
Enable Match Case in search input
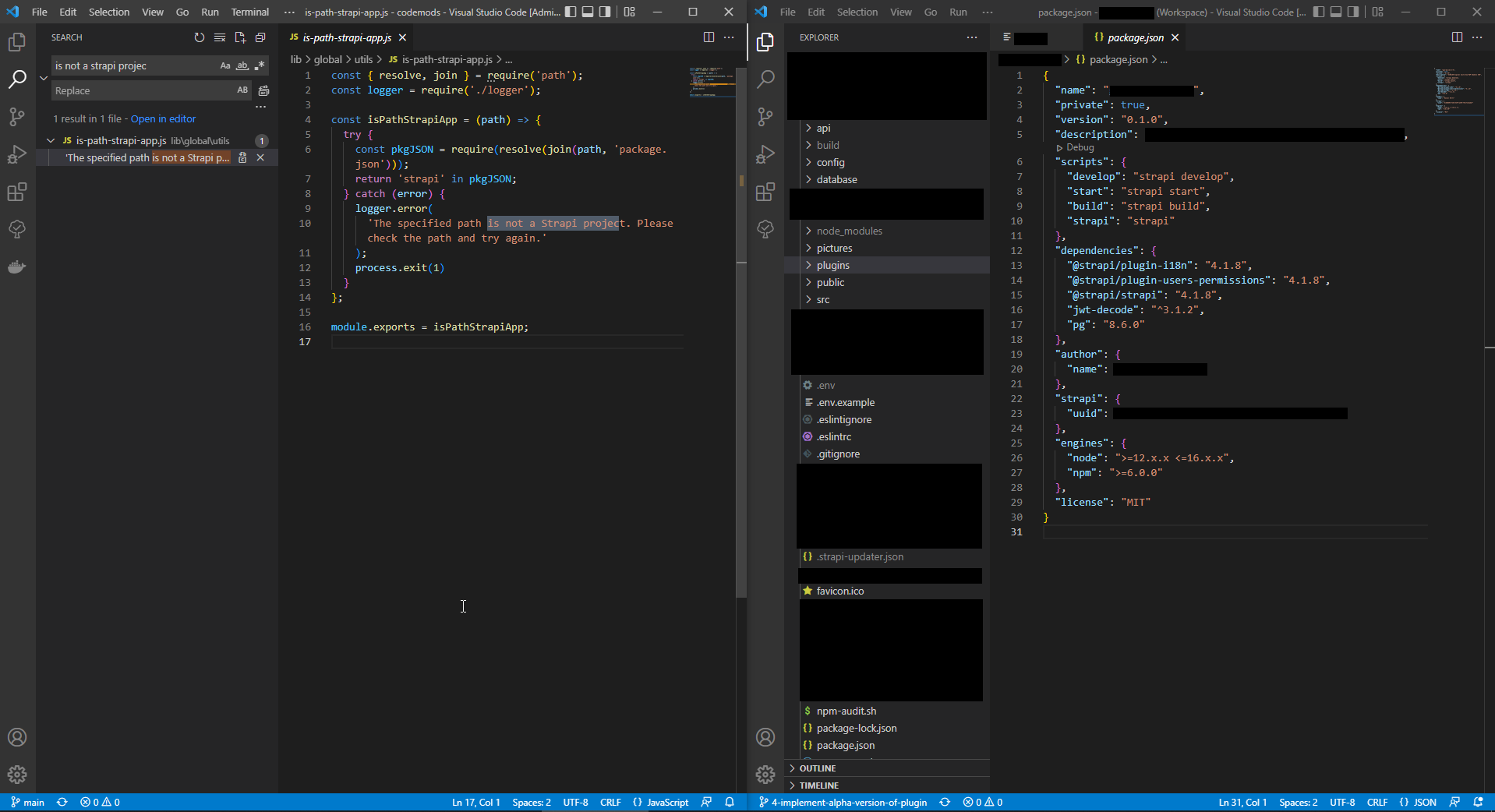[224, 65]
